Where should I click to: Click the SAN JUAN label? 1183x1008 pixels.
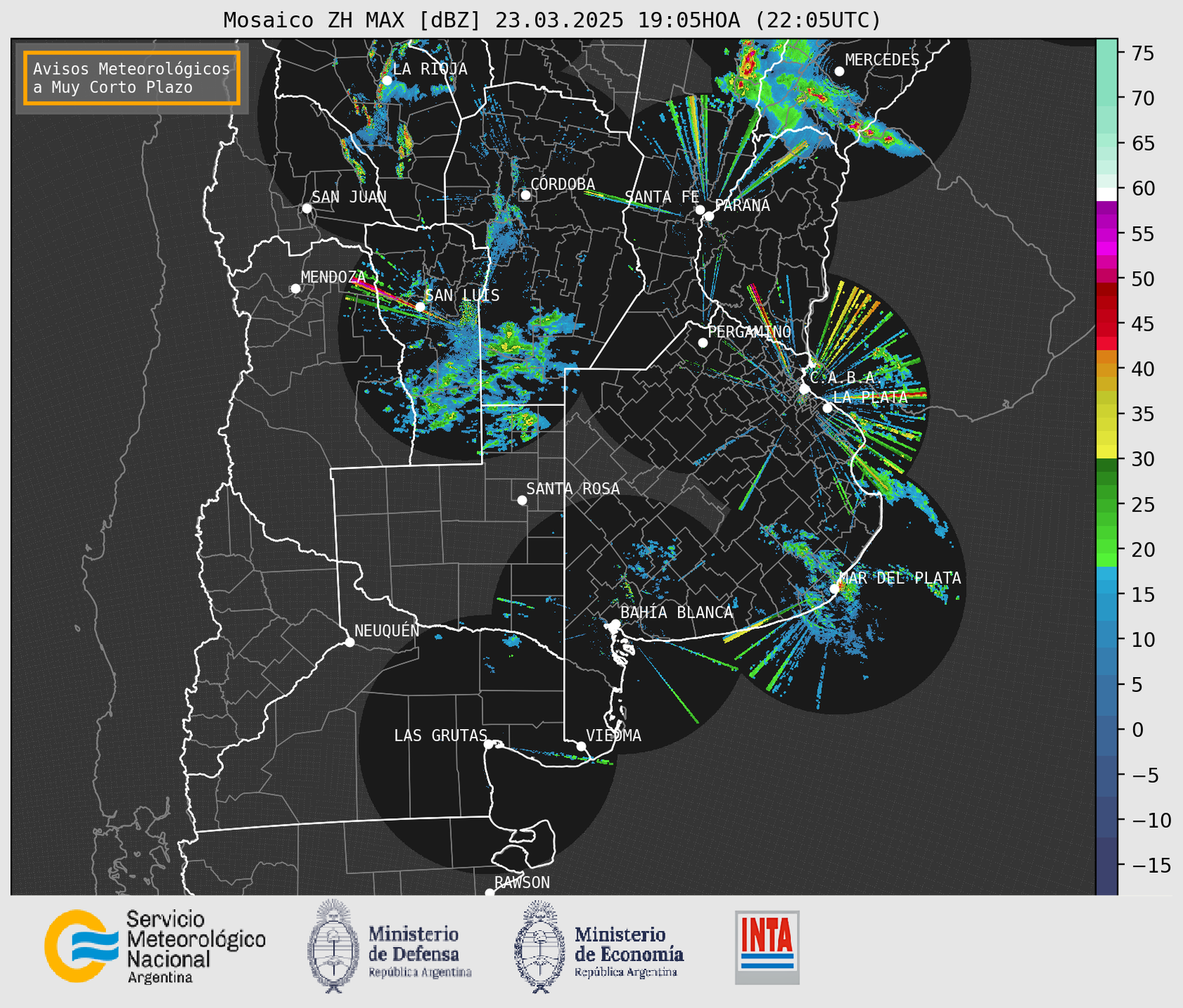[x=349, y=197]
